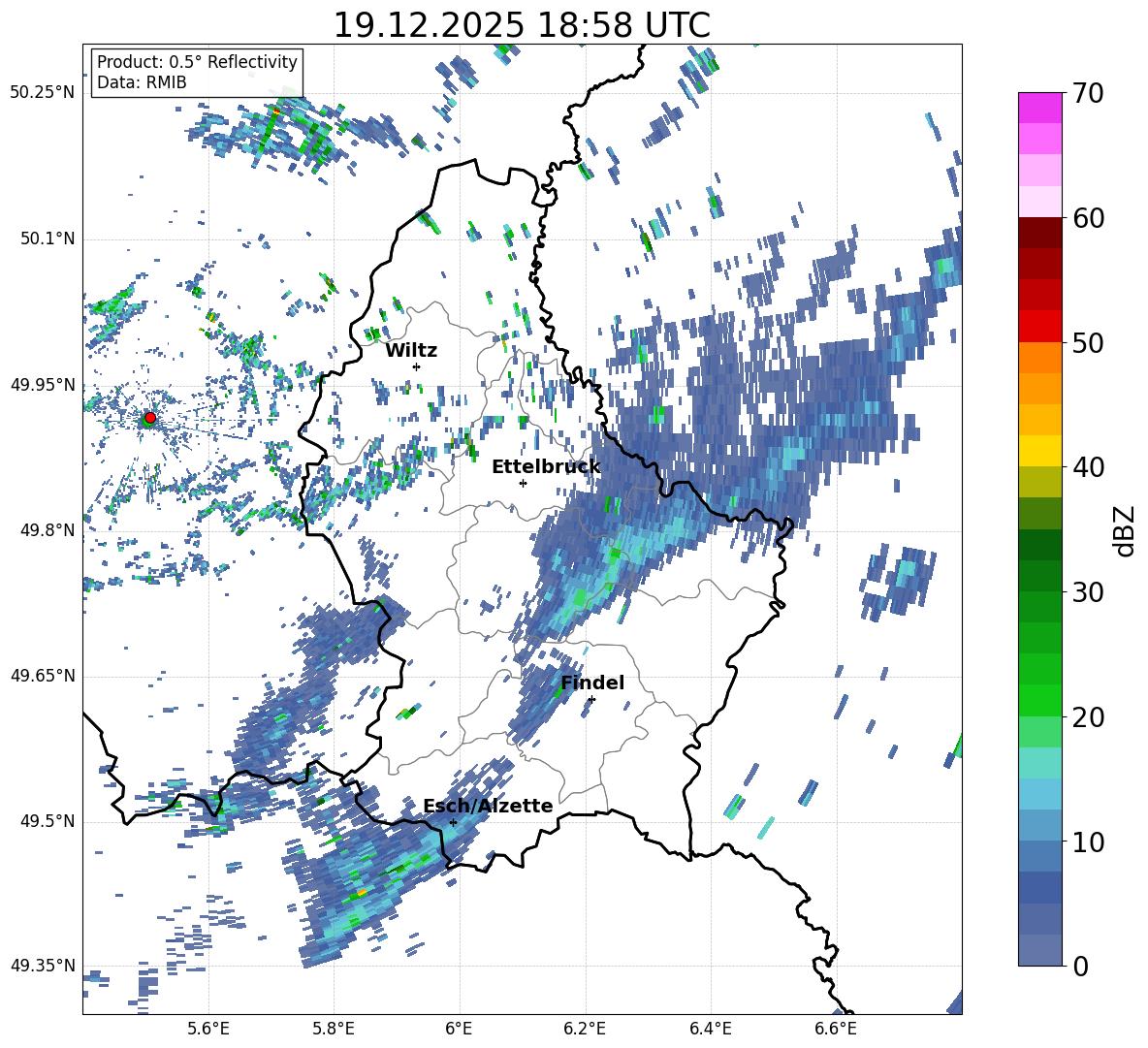The image size is (1148, 1048).
Task: Click the cross marker below Ettelbruck
Action: tap(523, 483)
